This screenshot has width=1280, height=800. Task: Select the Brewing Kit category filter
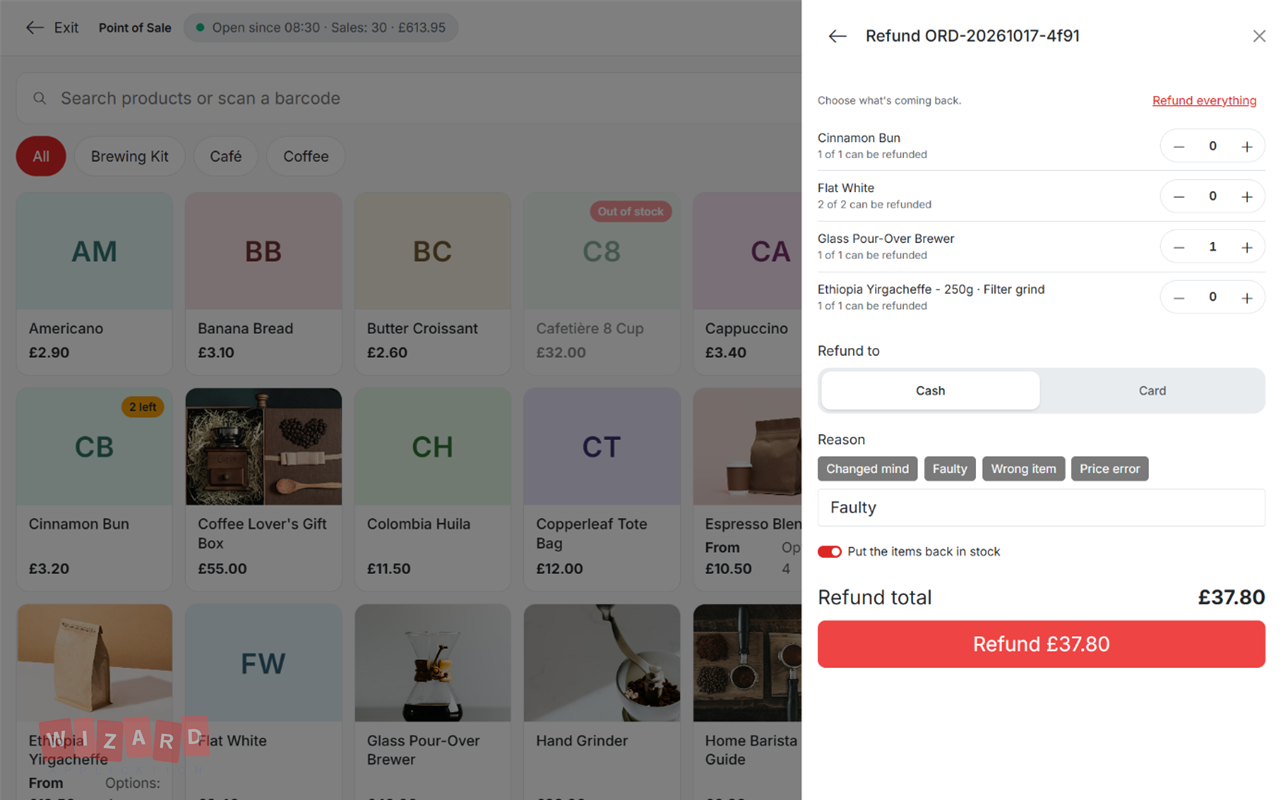(130, 156)
